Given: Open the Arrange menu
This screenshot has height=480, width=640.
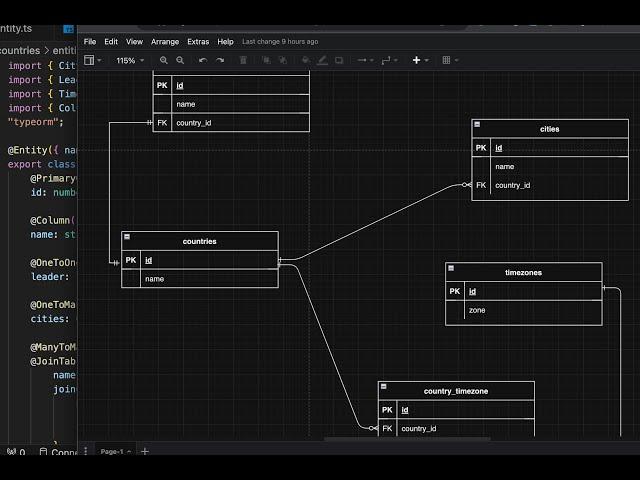Looking at the screenshot, I should coord(165,42).
